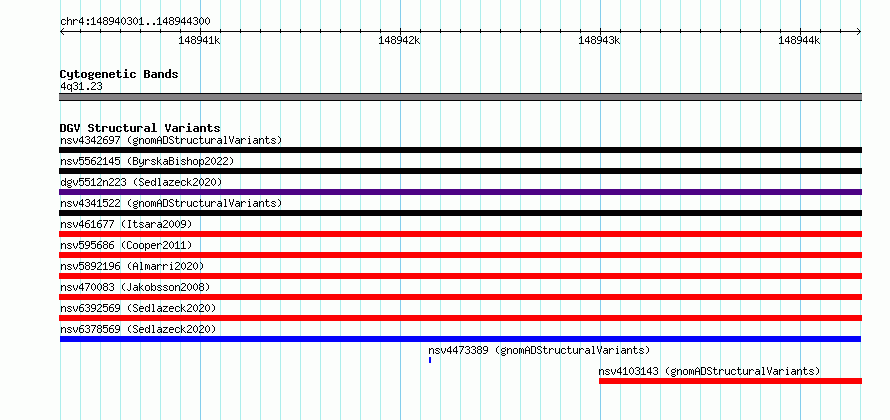The width and height of the screenshot is (890, 420).
Task: Click the nsv4473389 gnomADStructuralVariants label
Action: click(539, 350)
